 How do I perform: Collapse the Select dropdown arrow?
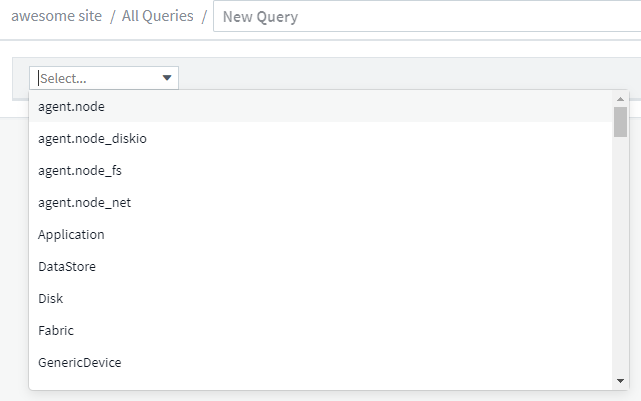coord(167,78)
